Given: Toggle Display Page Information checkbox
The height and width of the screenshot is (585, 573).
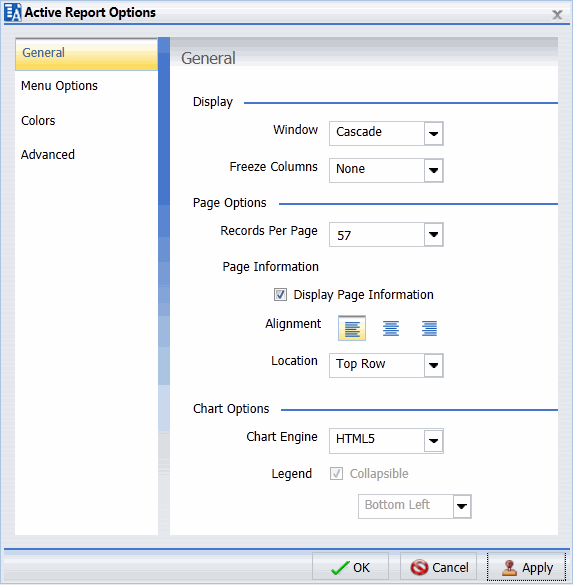Looking at the screenshot, I should (280, 294).
